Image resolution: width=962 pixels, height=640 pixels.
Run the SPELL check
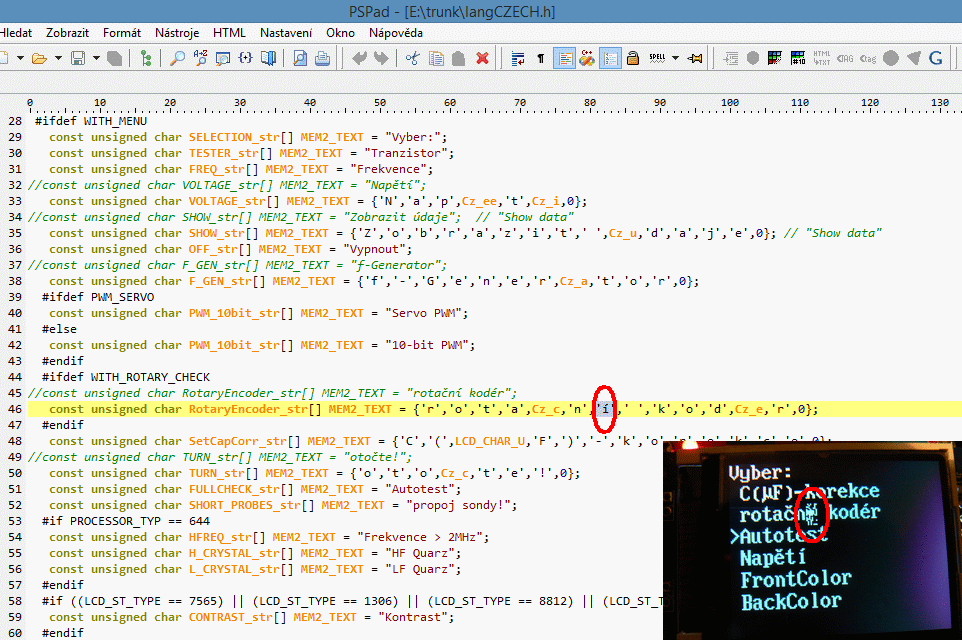(x=657, y=58)
